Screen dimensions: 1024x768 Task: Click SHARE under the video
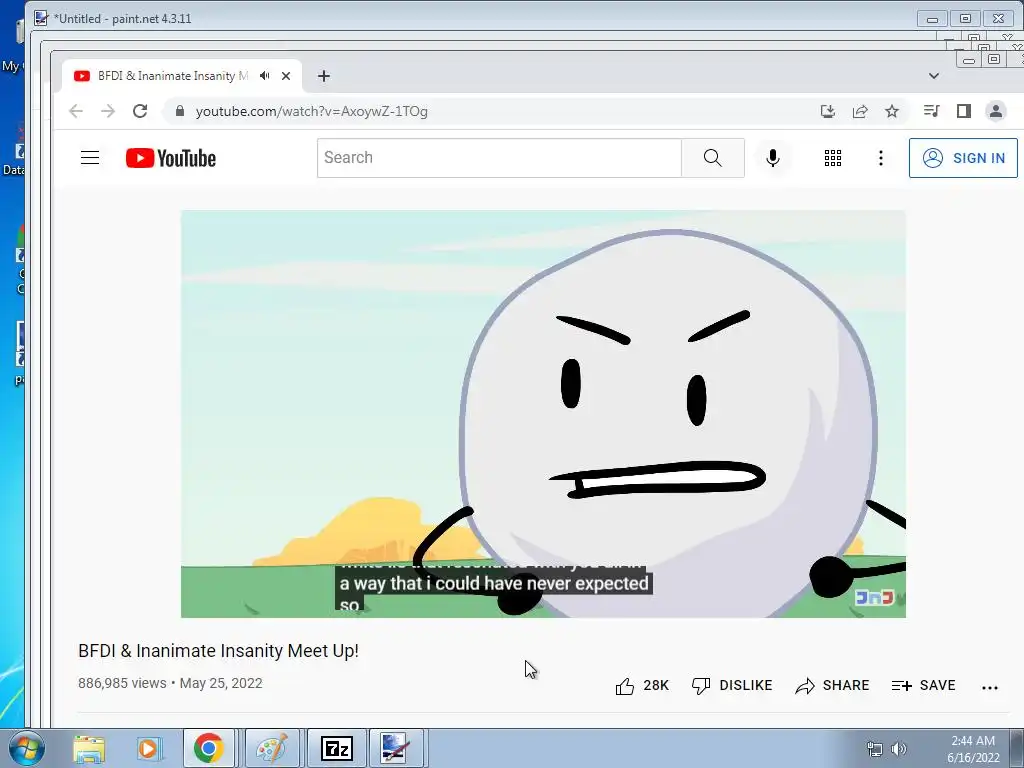tap(833, 686)
